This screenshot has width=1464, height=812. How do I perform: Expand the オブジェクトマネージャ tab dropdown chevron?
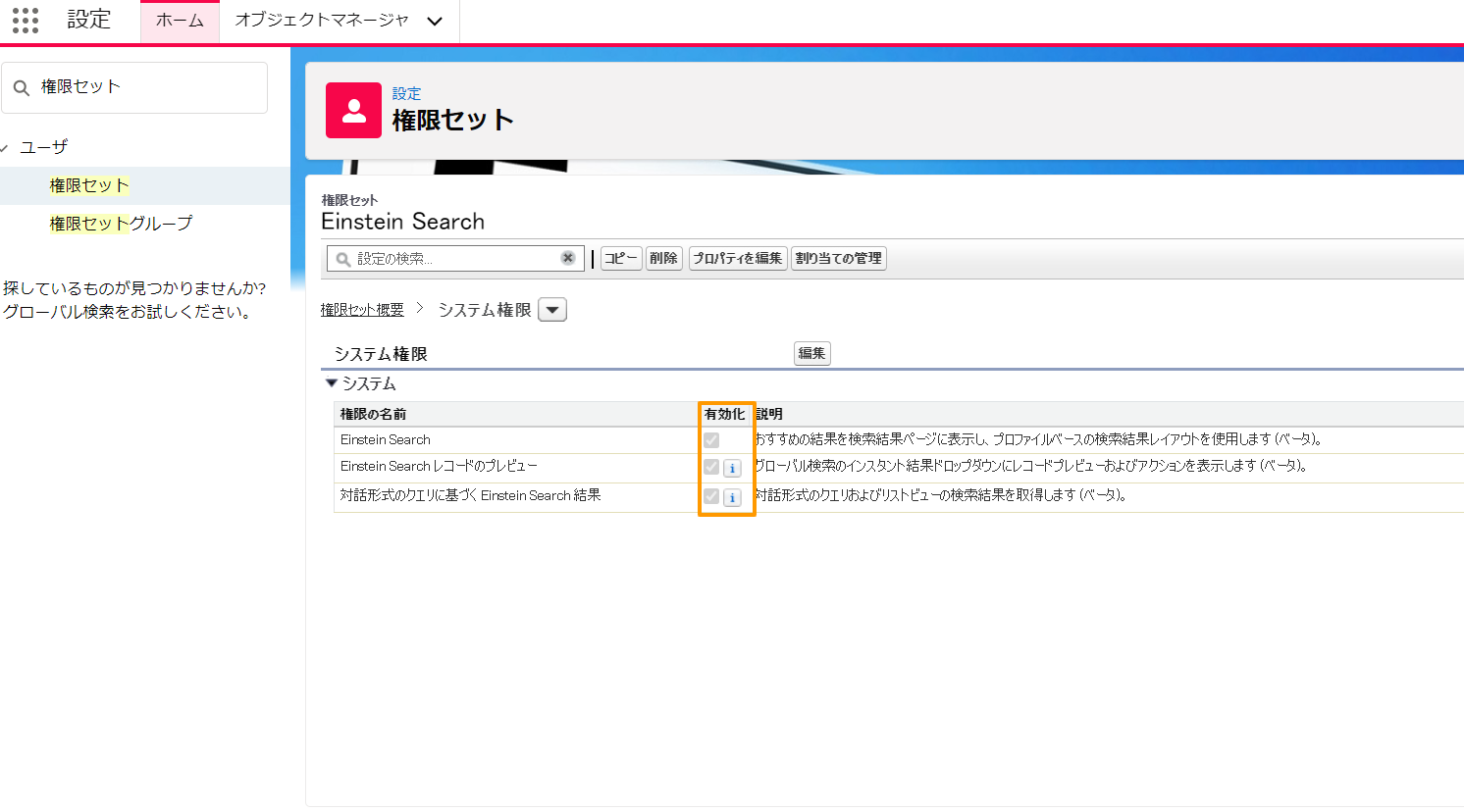click(435, 22)
